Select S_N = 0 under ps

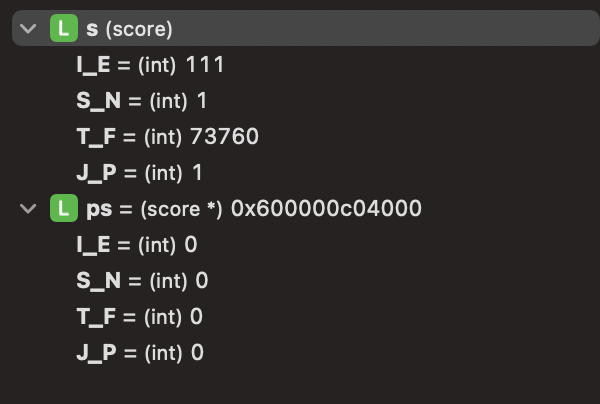(x=142, y=281)
